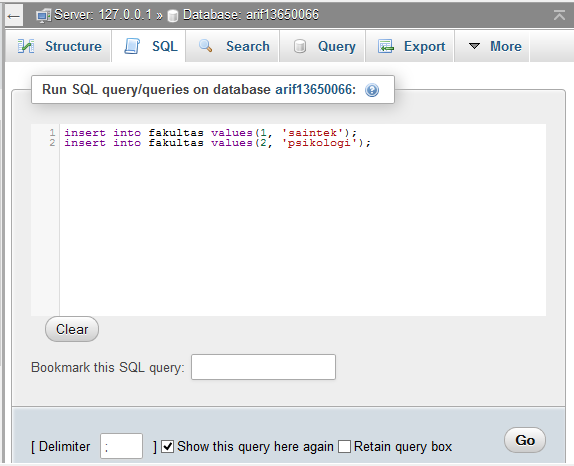Viewport: 574px width, 466px height.
Task: Focus the Bookmark this SQL query field
Action: tap(263, 367)
